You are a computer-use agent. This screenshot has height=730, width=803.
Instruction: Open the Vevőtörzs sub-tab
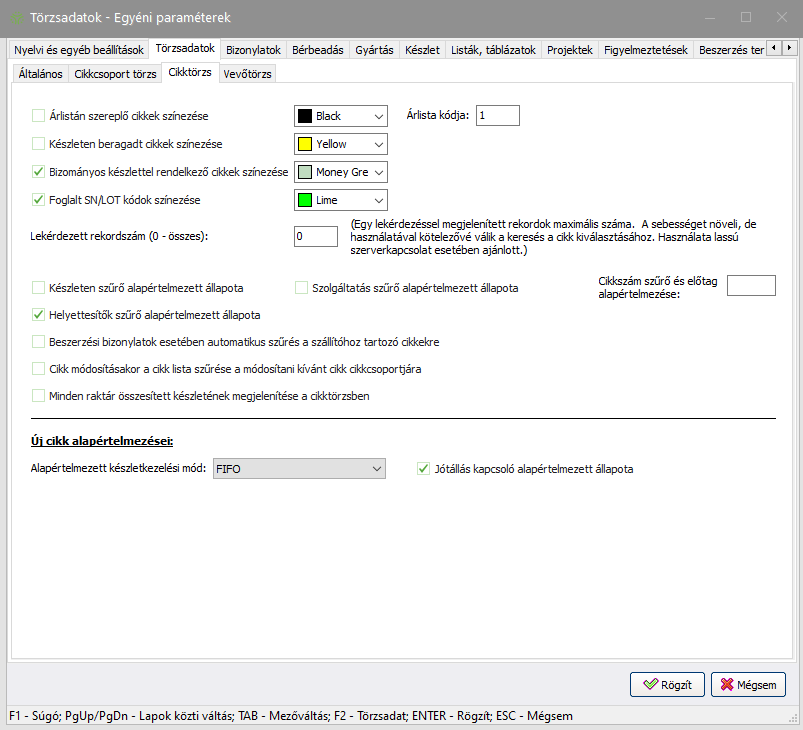246,74
